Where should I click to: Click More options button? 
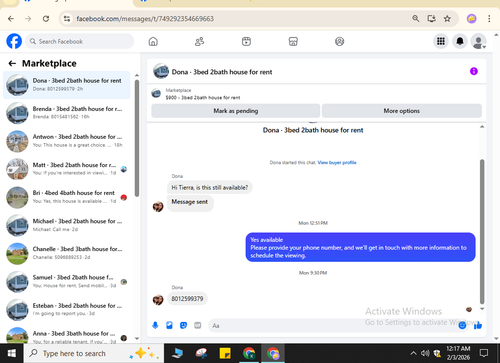(402, 111)
